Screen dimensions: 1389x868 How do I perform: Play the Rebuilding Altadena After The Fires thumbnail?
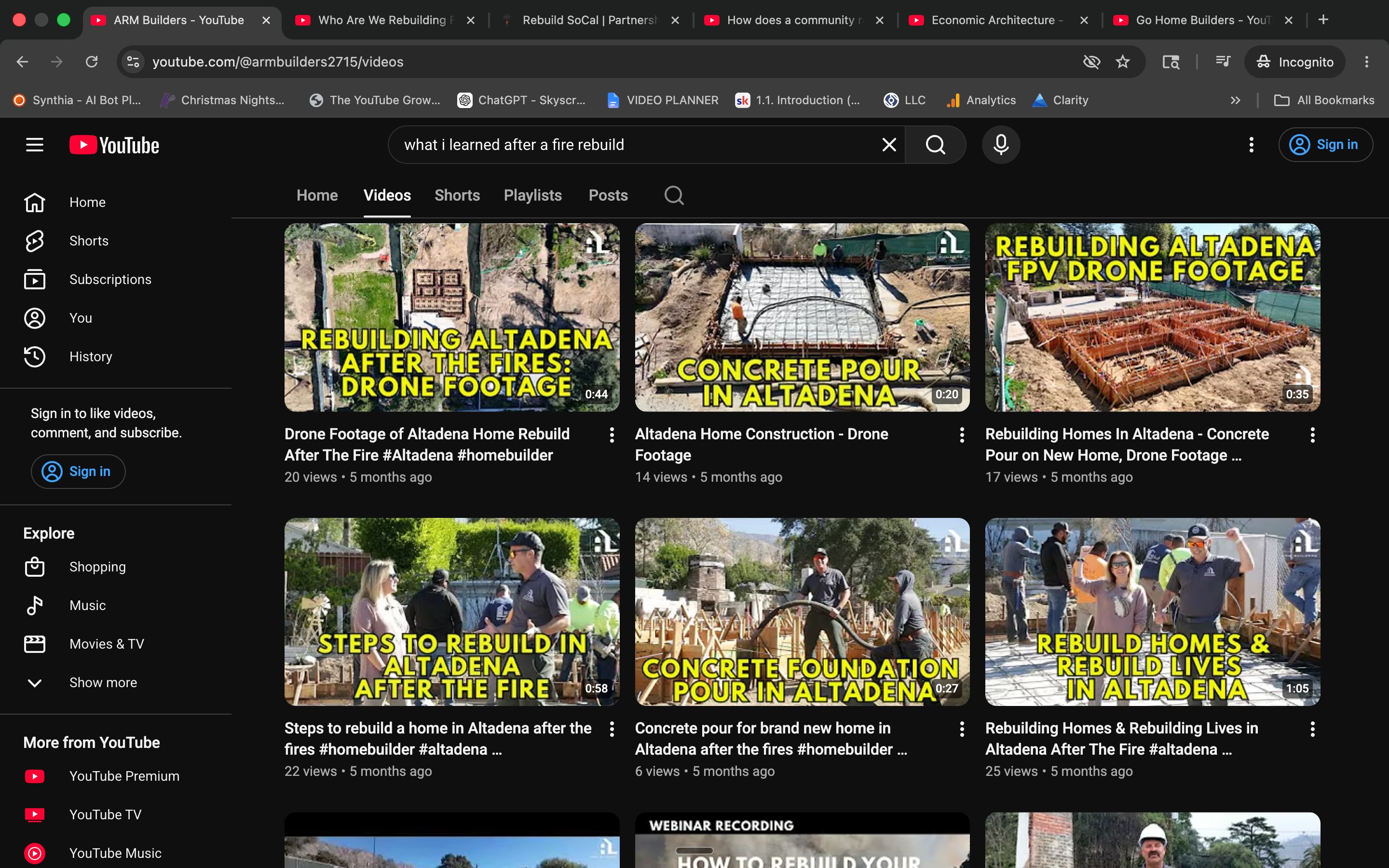452,317
